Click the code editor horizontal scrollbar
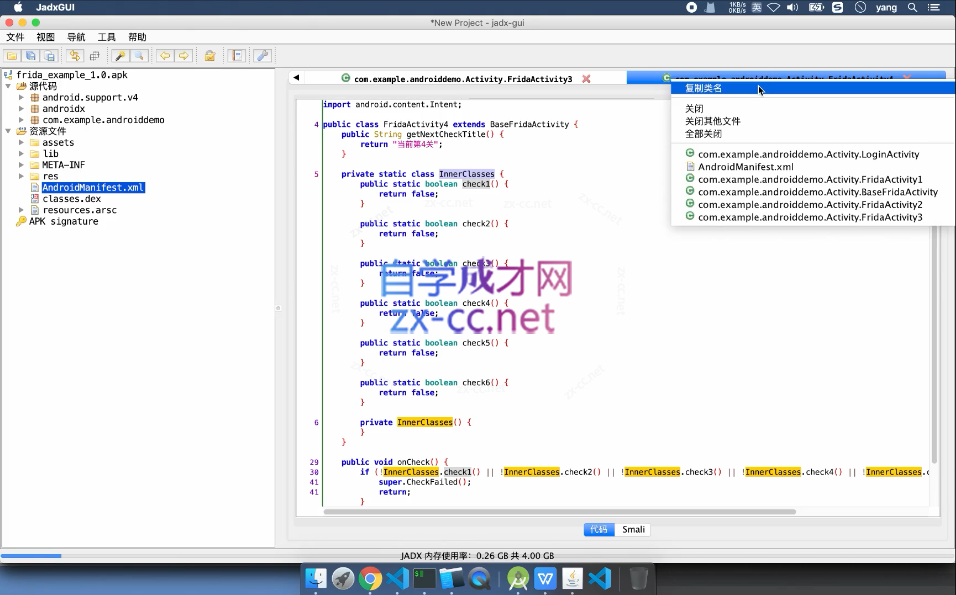Screen dimensions: 956x595 pyautogui.click(x=559, y=511)
